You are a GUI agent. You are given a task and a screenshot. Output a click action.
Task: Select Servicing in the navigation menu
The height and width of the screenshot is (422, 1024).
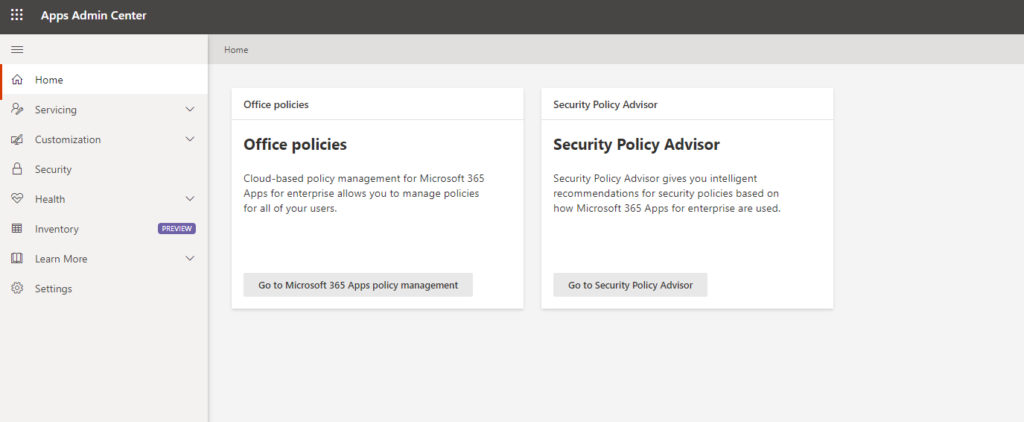click(104, 110)
